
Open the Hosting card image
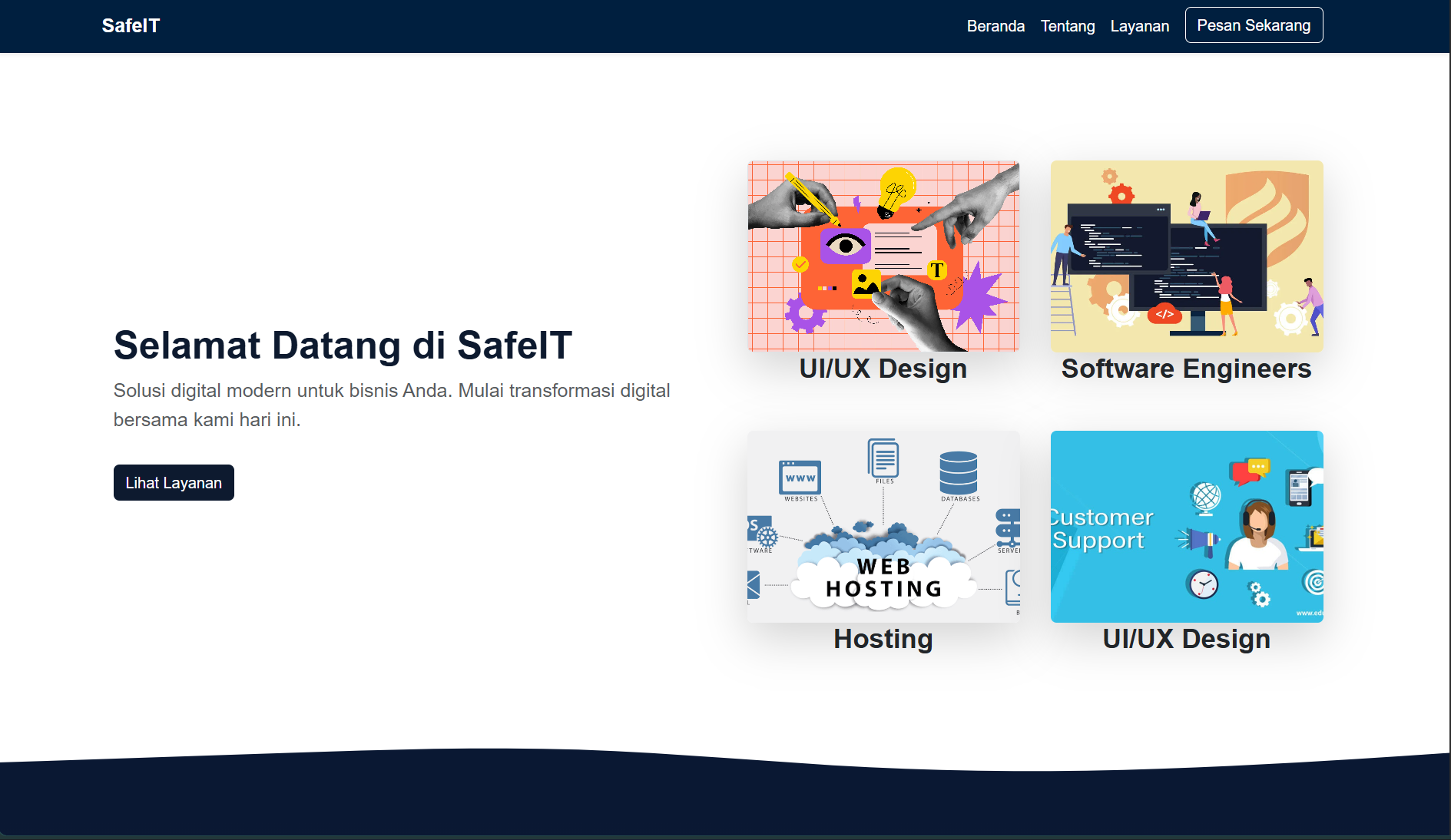(x=883, y=527)
